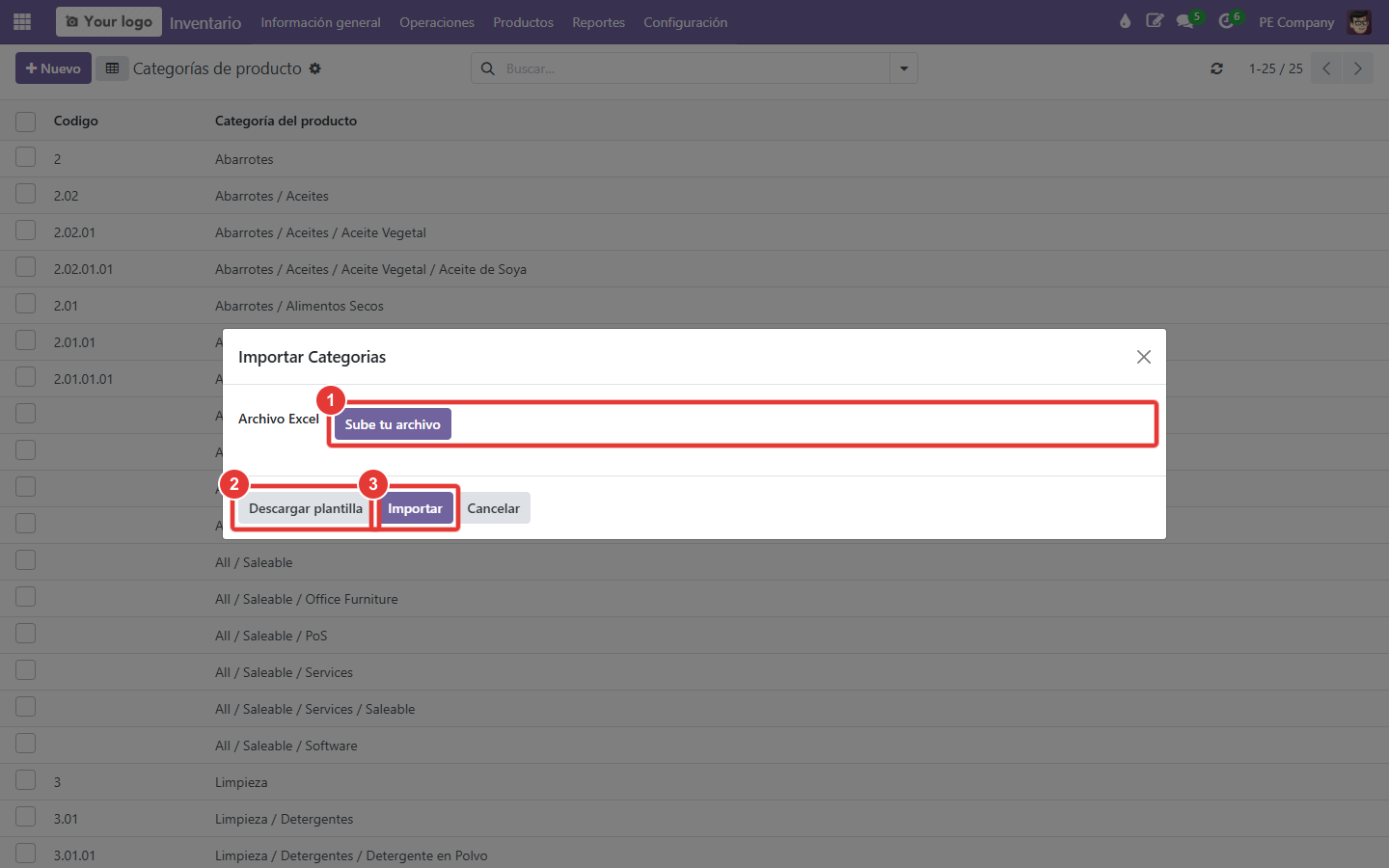Click the Descargar plantilla button

306,508
